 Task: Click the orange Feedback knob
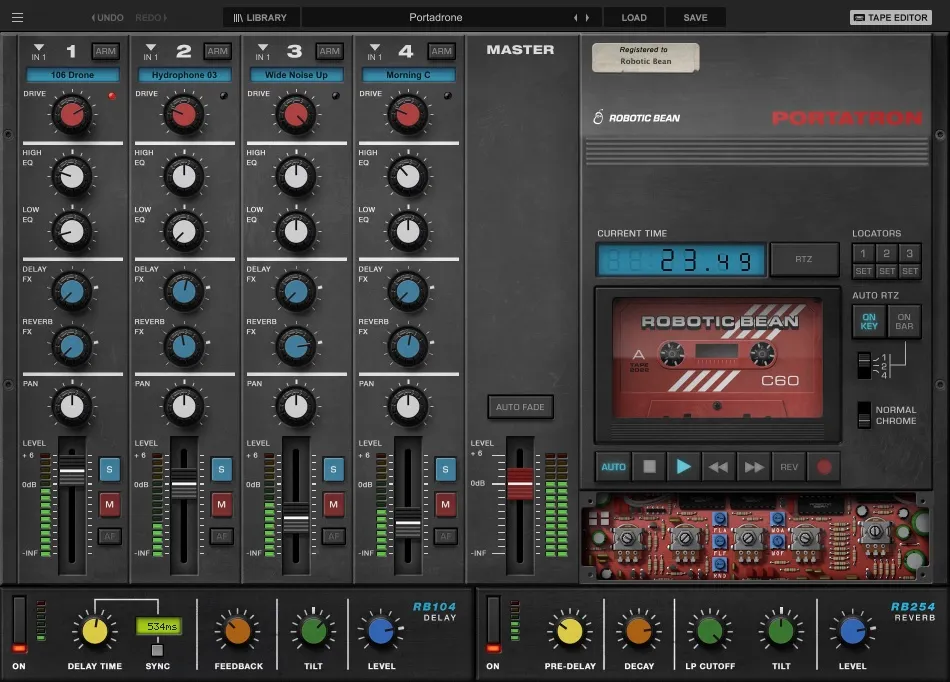coord(238,631)
